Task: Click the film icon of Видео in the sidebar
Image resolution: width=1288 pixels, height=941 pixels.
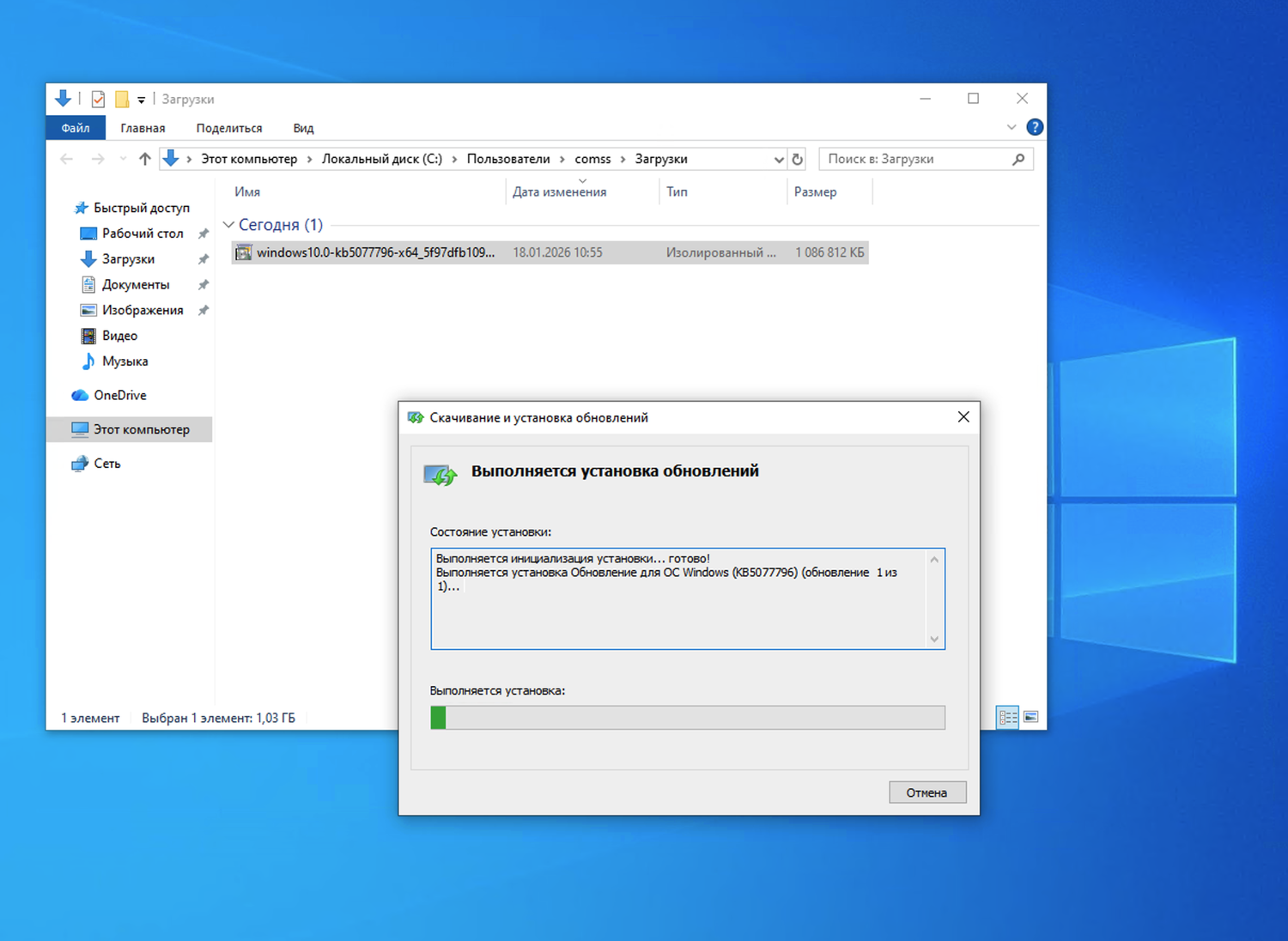Action: point(88,336)
